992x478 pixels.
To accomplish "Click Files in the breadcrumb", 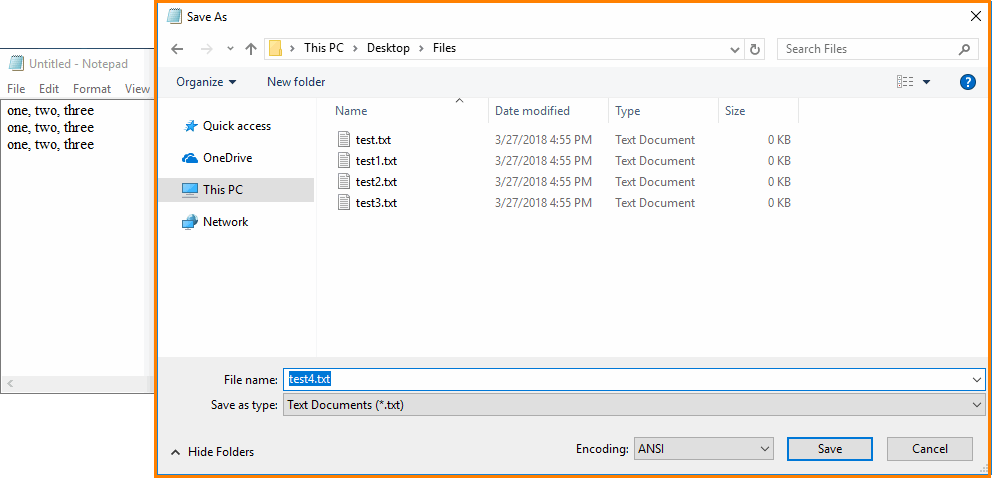I will click(444, 48).
